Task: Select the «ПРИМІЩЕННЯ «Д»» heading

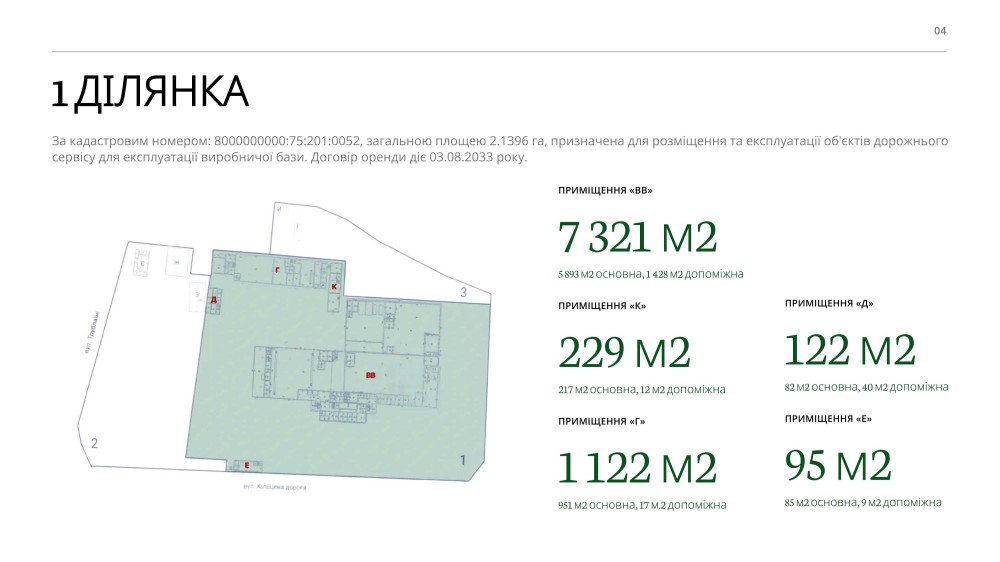Action: tap(829, 303)
